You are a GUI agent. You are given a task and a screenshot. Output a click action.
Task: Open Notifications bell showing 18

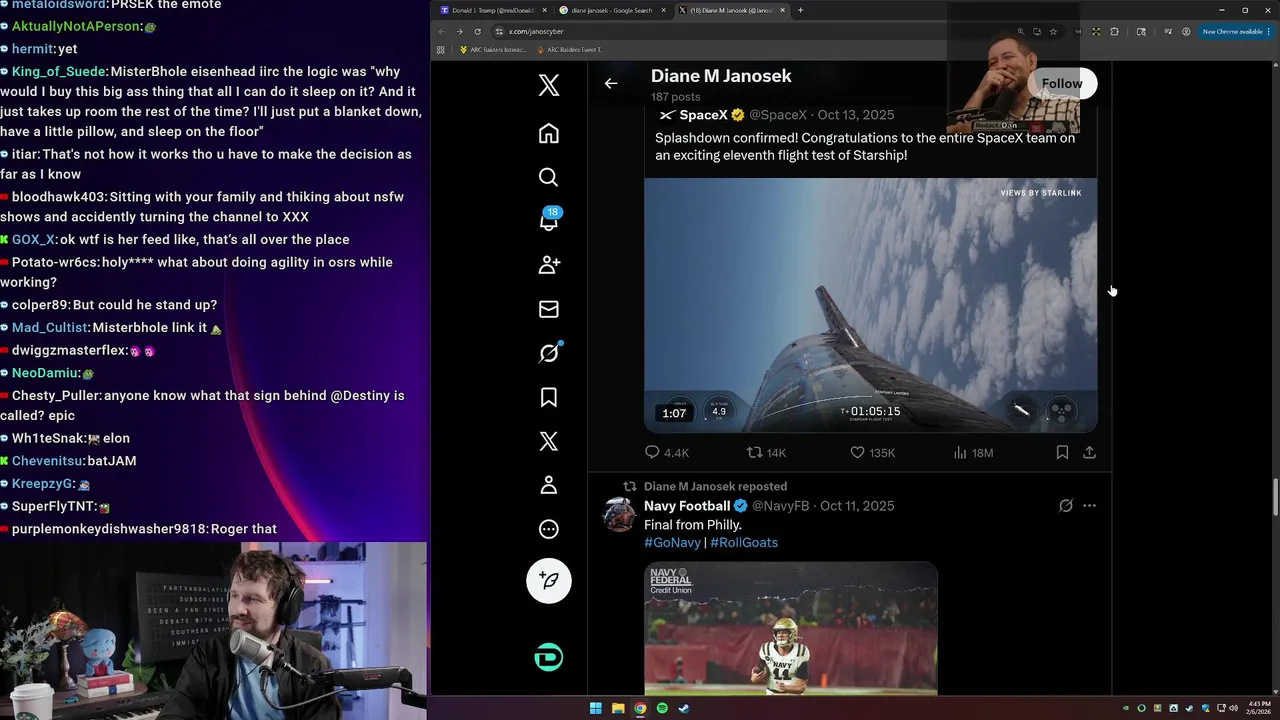pyautogui.click(x=549, y=220)
